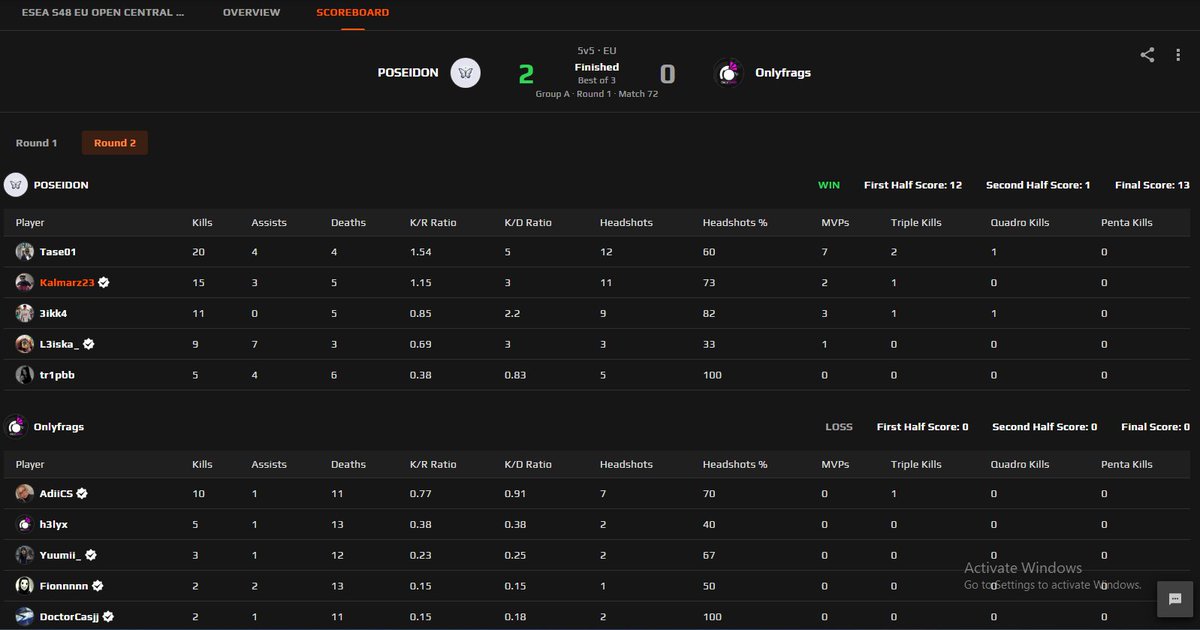Open the chat bubble widget
This screenshot has height=630, width=1200.
pyautogui.click(x=1175, y=598)
